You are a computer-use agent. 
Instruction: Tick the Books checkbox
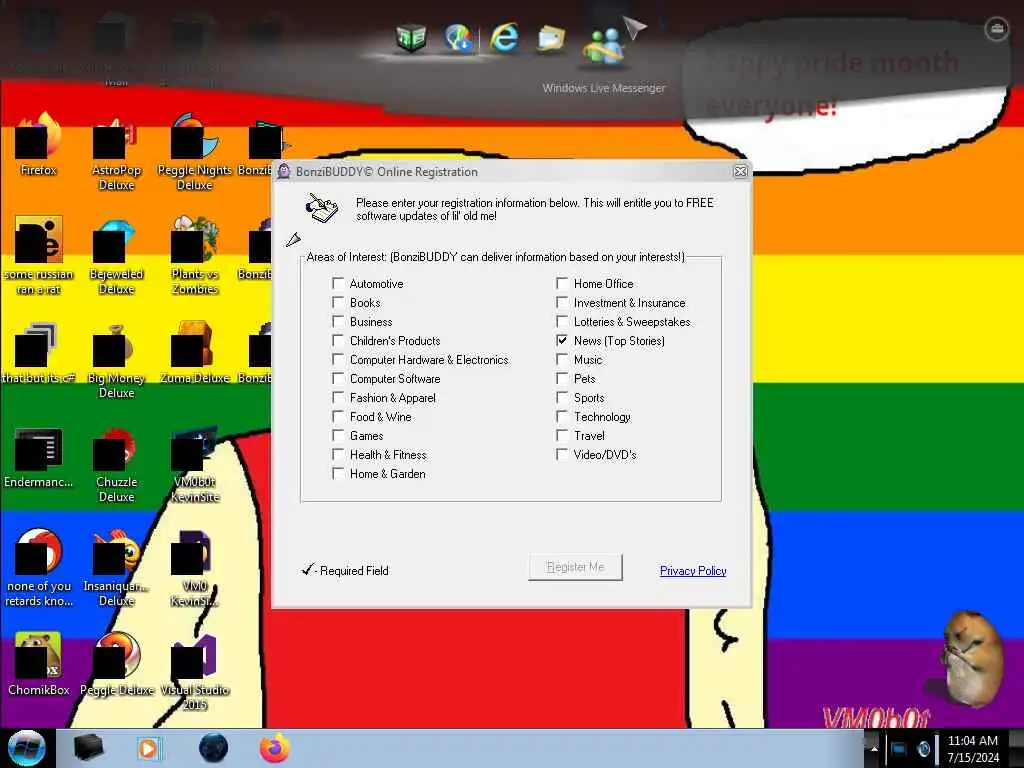[338, 302]
